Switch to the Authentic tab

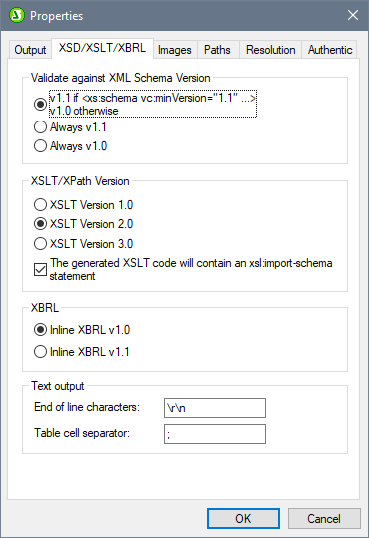point(330,50)
